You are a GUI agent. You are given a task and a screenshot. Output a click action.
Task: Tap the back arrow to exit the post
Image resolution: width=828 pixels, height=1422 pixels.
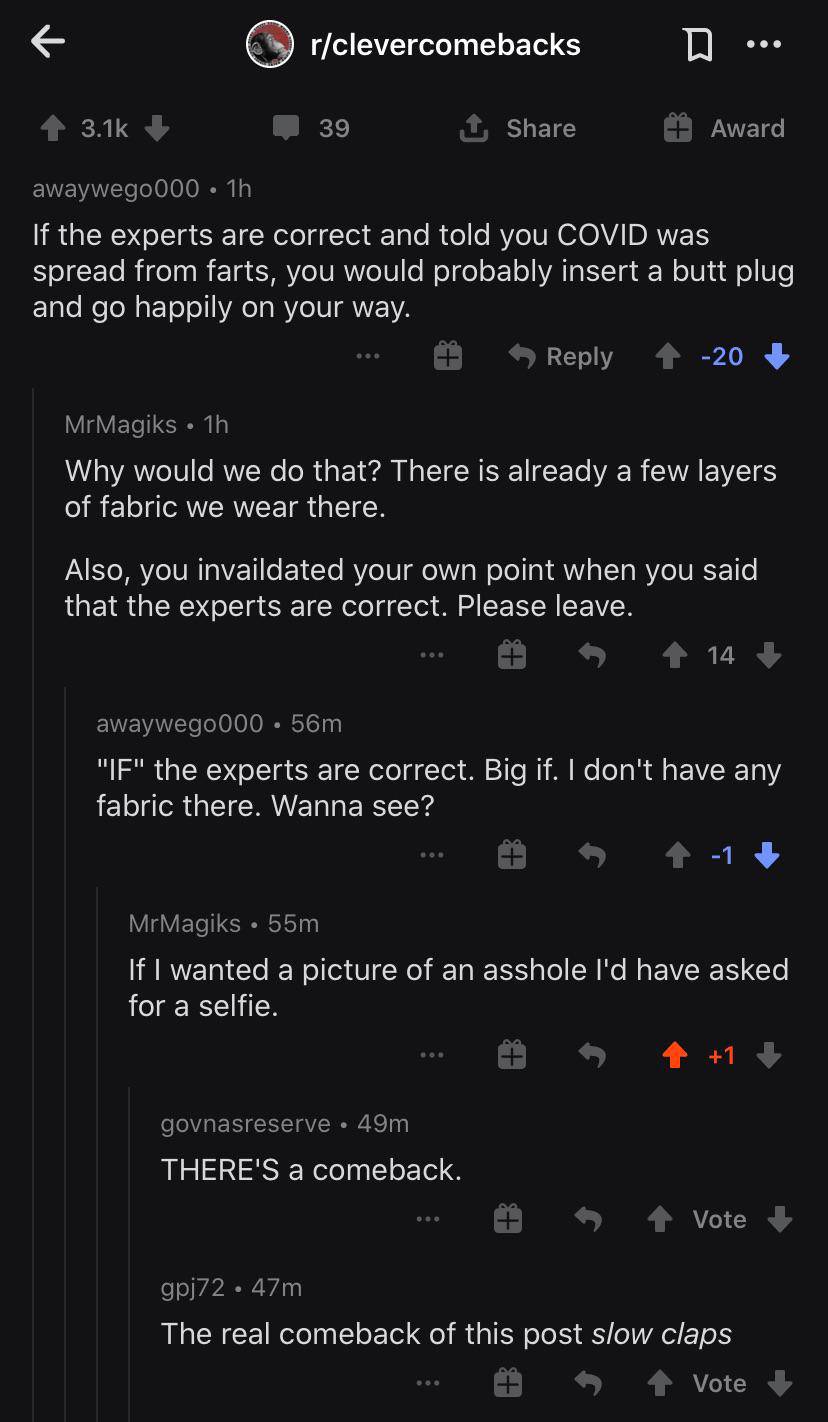47,42
